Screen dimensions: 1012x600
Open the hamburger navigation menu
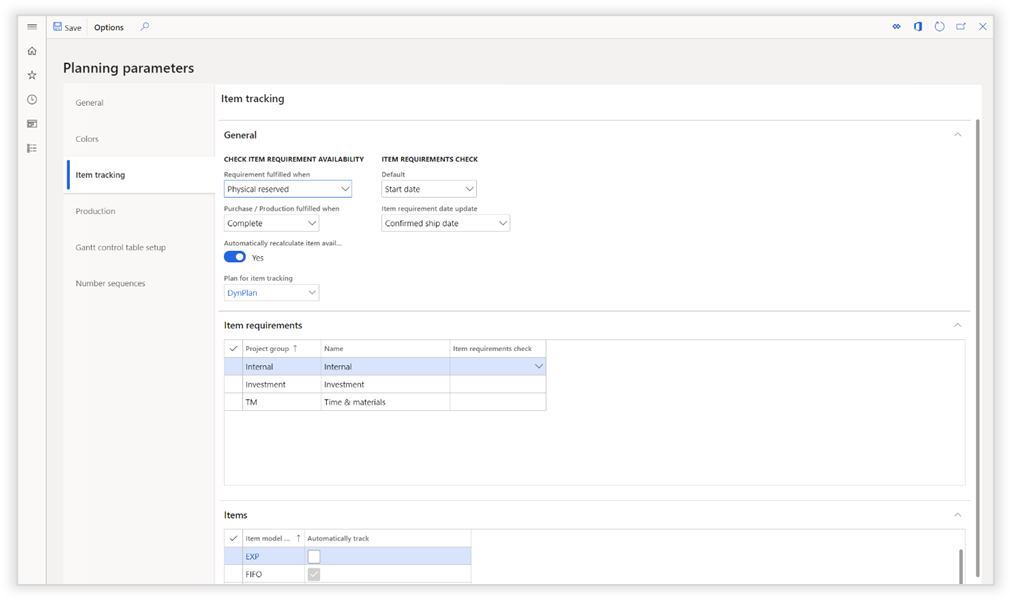pyautogui.click(x=32, y=26)
